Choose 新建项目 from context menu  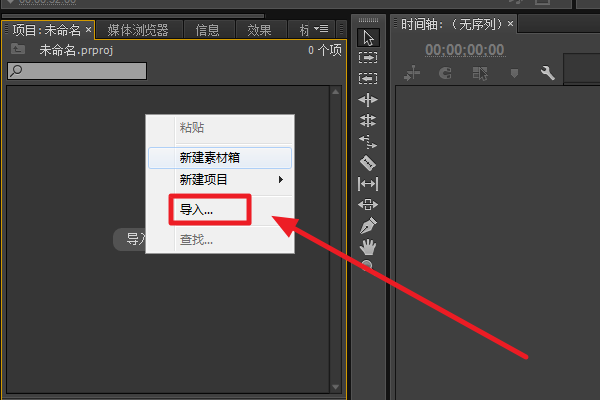(220, 180)
